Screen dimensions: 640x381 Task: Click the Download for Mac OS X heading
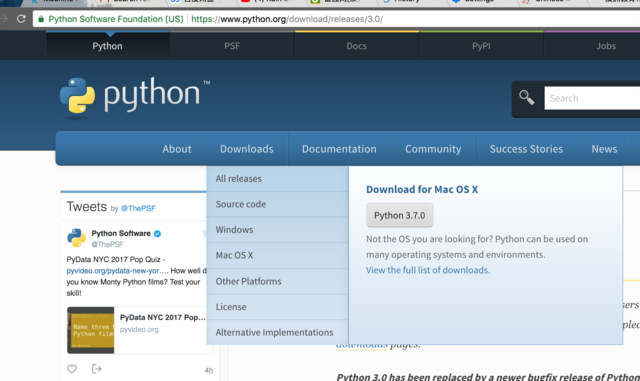pyautogui.click(x=422, y=189)
